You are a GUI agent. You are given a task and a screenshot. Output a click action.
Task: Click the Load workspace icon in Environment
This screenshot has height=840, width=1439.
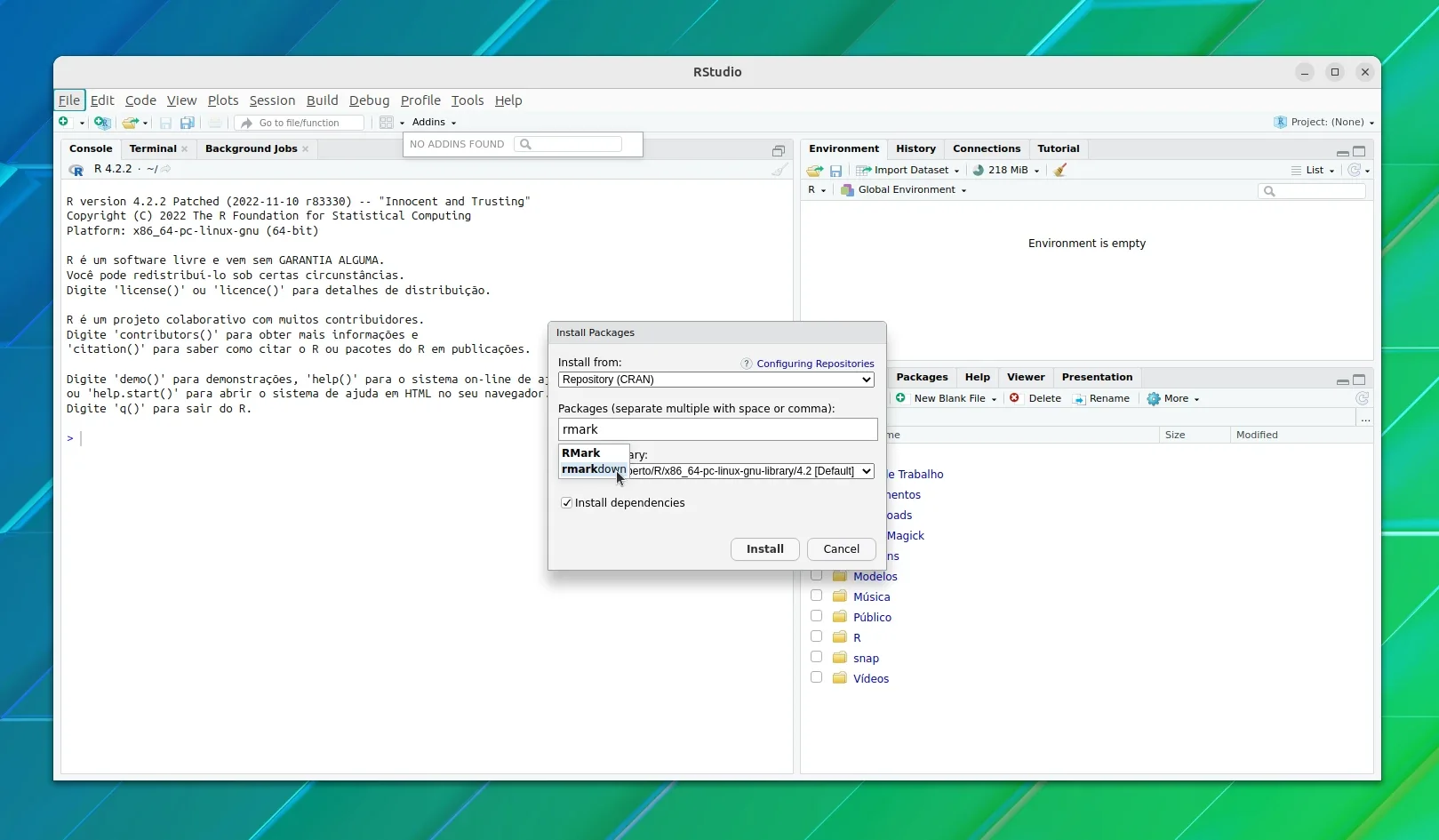pyautogui.click(x=814, y=170)
